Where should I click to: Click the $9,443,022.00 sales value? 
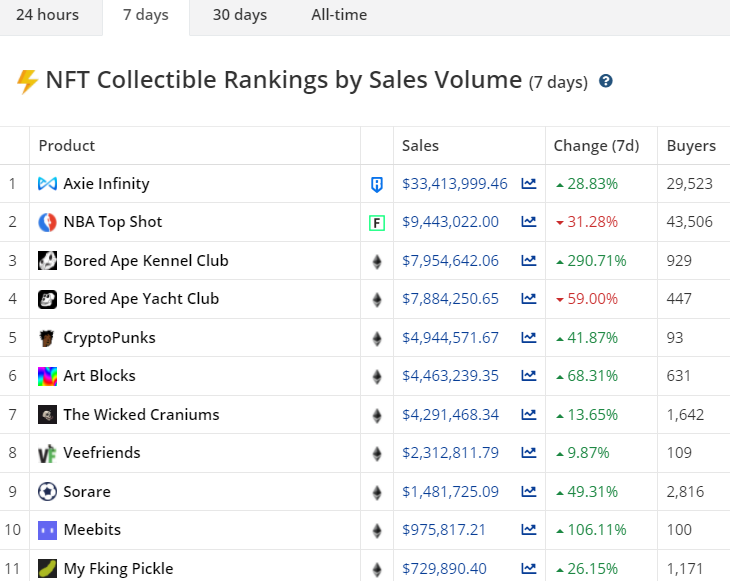pos(450,222)
